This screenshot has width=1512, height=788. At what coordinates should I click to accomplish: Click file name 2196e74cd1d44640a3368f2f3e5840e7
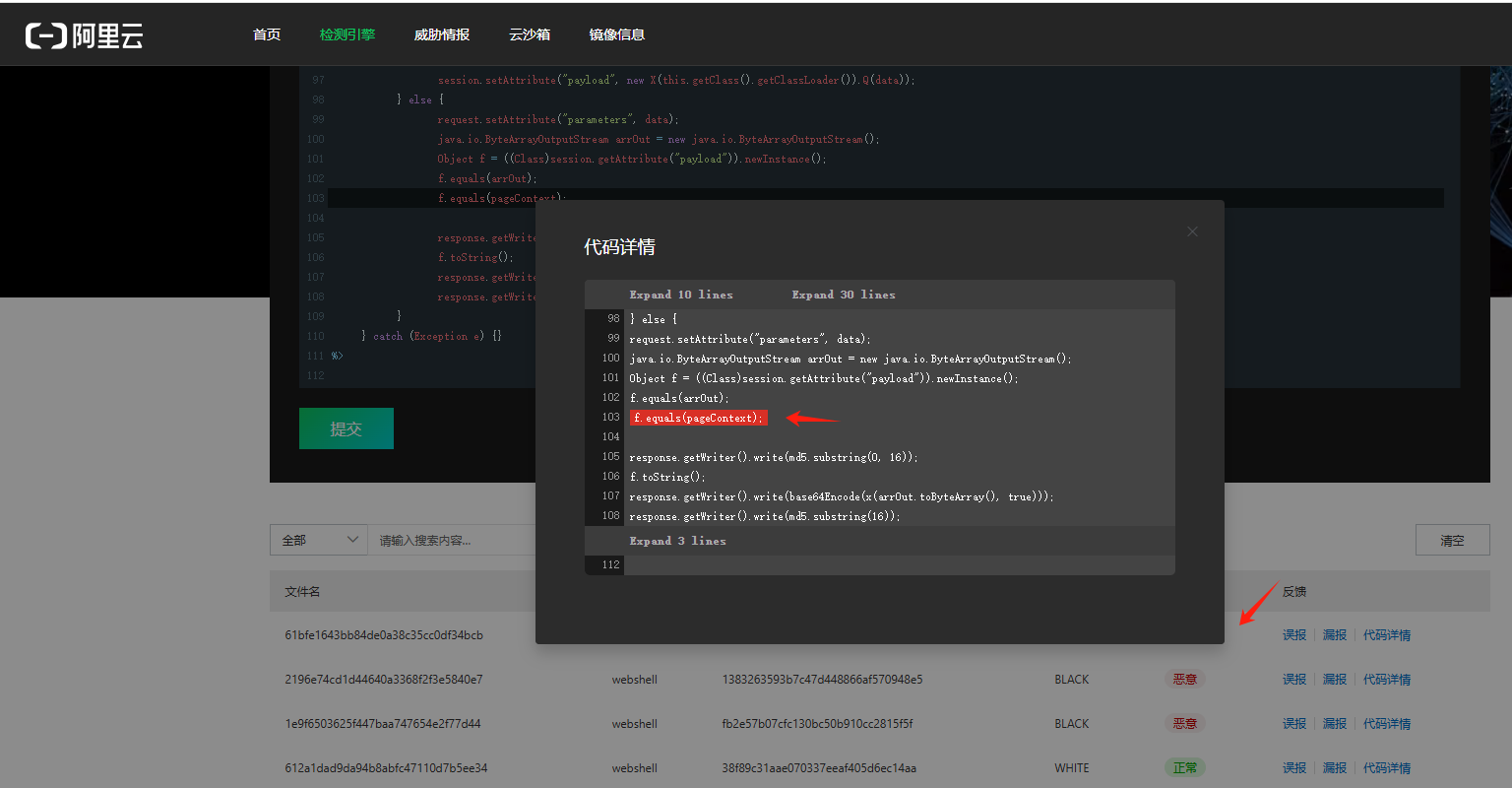pyautogui.click(x=384, y=680)
